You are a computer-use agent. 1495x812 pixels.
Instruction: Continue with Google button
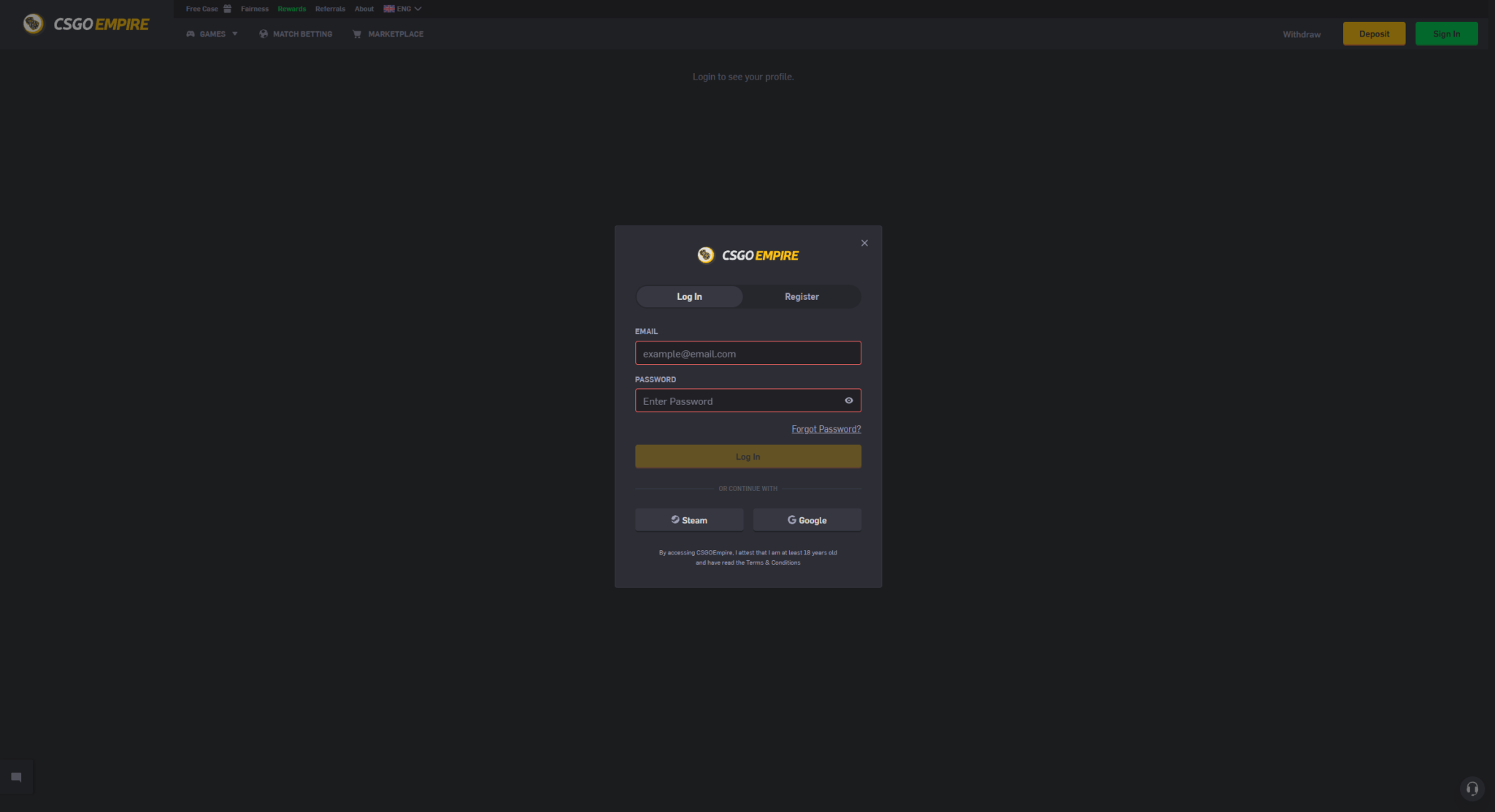point(807,520)
